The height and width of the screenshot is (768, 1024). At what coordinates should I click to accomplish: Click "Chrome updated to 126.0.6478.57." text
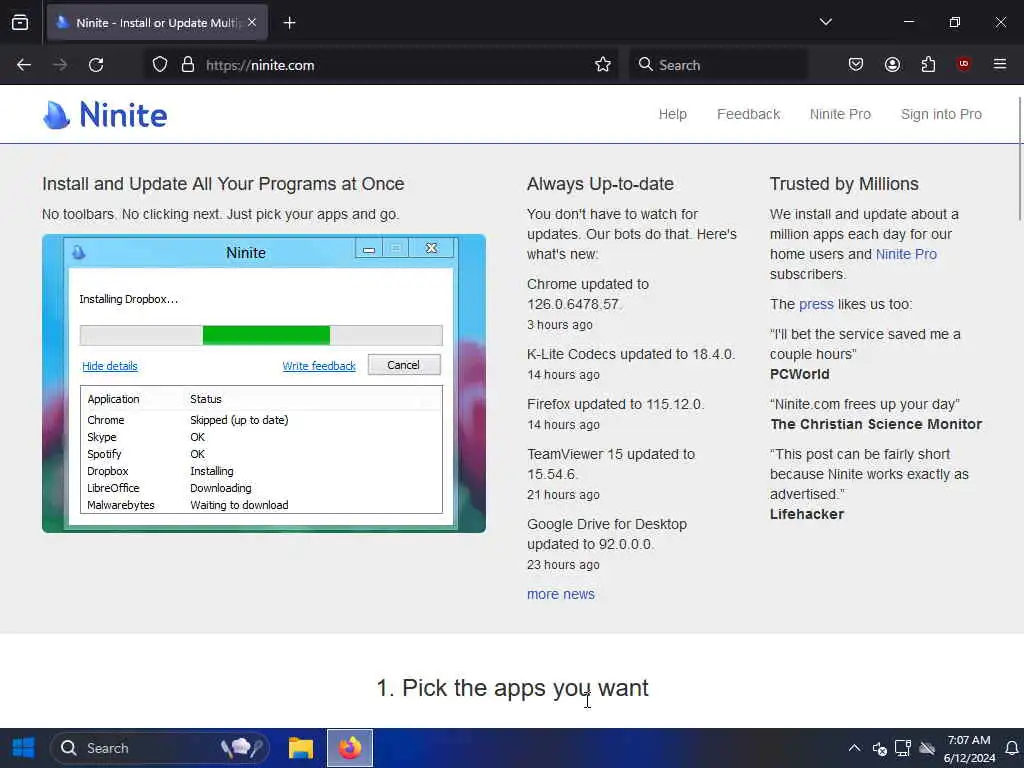point(588,294)
